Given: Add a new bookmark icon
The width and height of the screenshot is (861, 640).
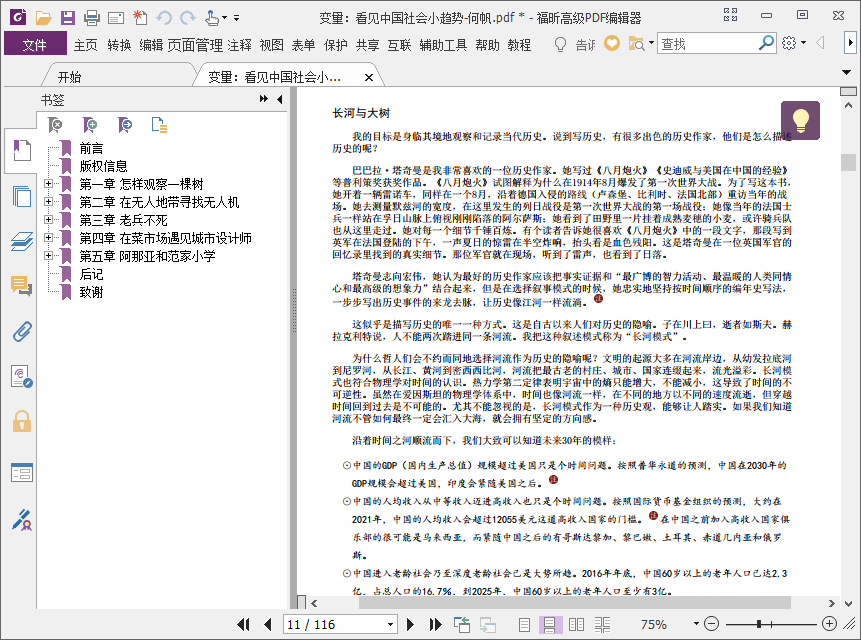Looking at the screenshot, I should pyautogui.click(x=90, y=125).
